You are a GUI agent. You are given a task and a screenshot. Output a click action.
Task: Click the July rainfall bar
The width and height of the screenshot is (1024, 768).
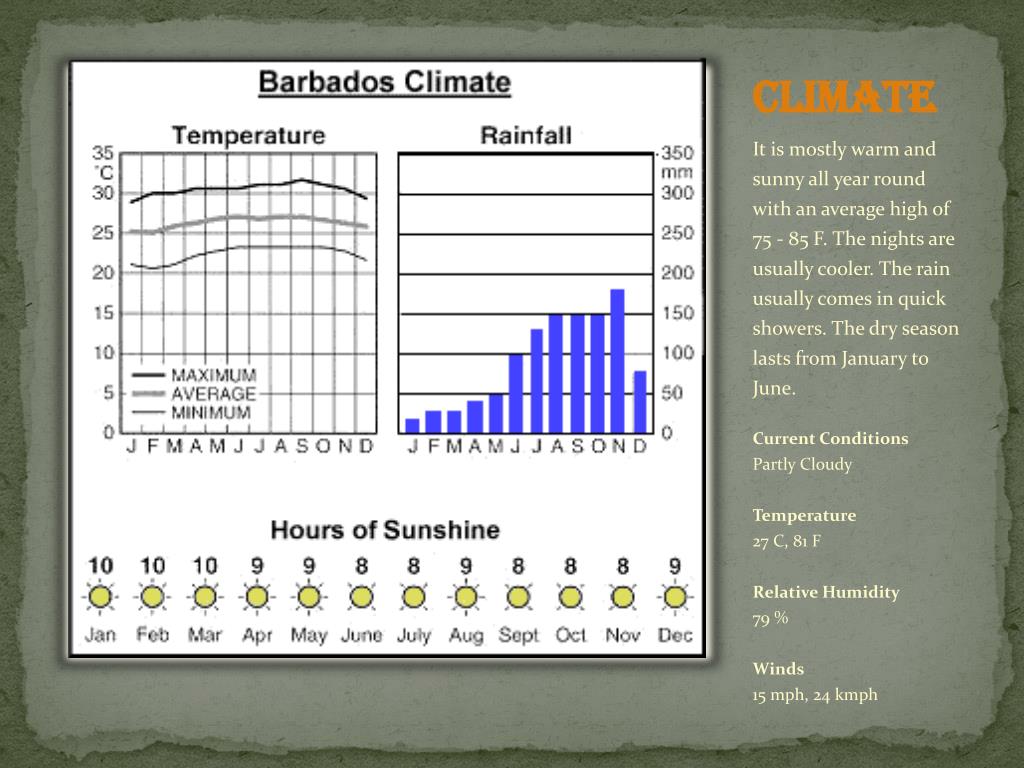point(537,381)
